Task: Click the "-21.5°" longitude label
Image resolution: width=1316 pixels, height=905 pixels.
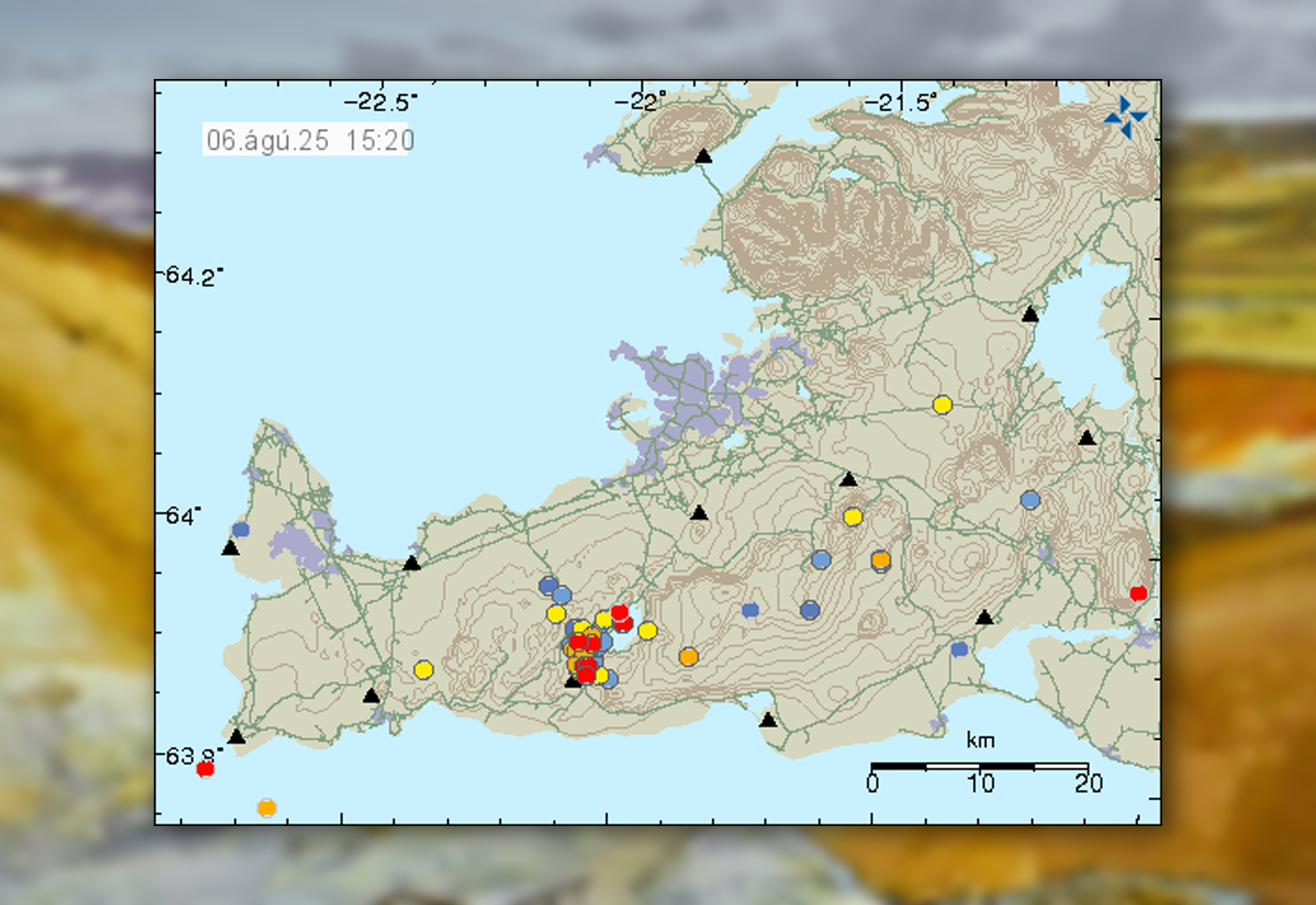Action: coord(900,103)
